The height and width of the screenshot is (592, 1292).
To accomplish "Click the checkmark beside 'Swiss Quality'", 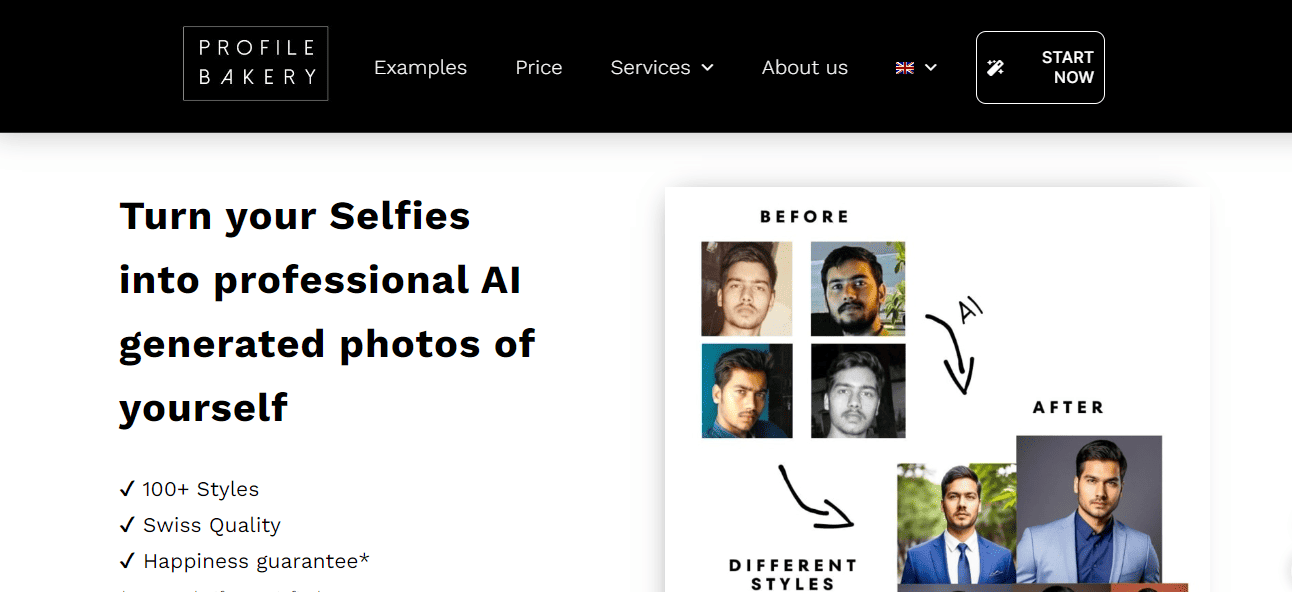I will click(127, 524).
